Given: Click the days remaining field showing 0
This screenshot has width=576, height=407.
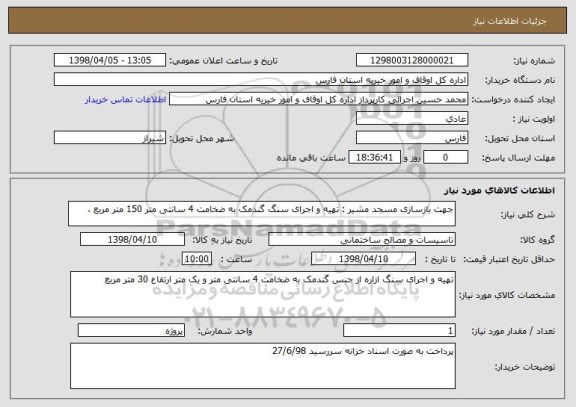Looking at the screenshot, I should tap(446, 157).
